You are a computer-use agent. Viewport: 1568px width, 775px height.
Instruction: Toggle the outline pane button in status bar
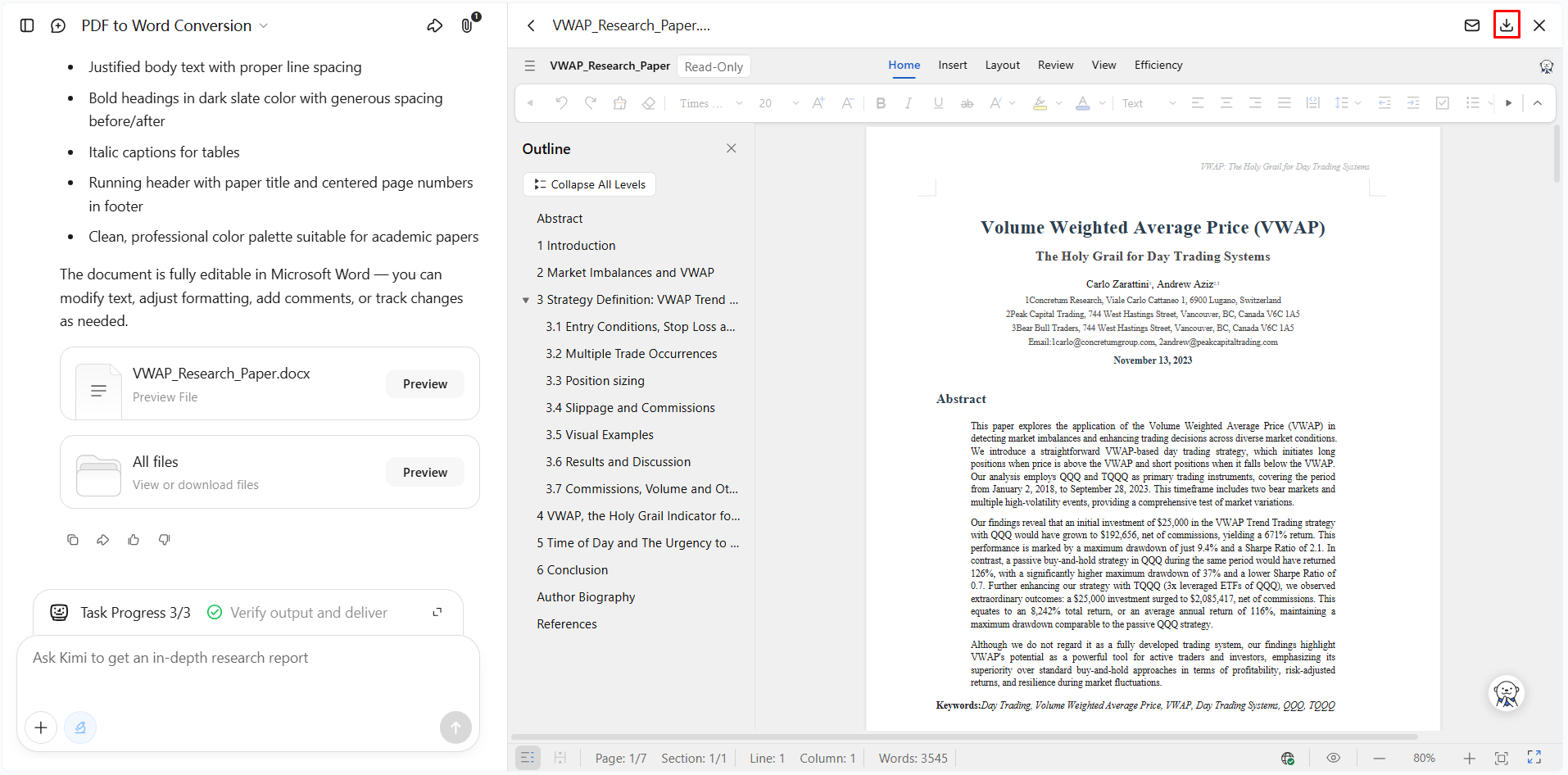[x=528, y=758]
